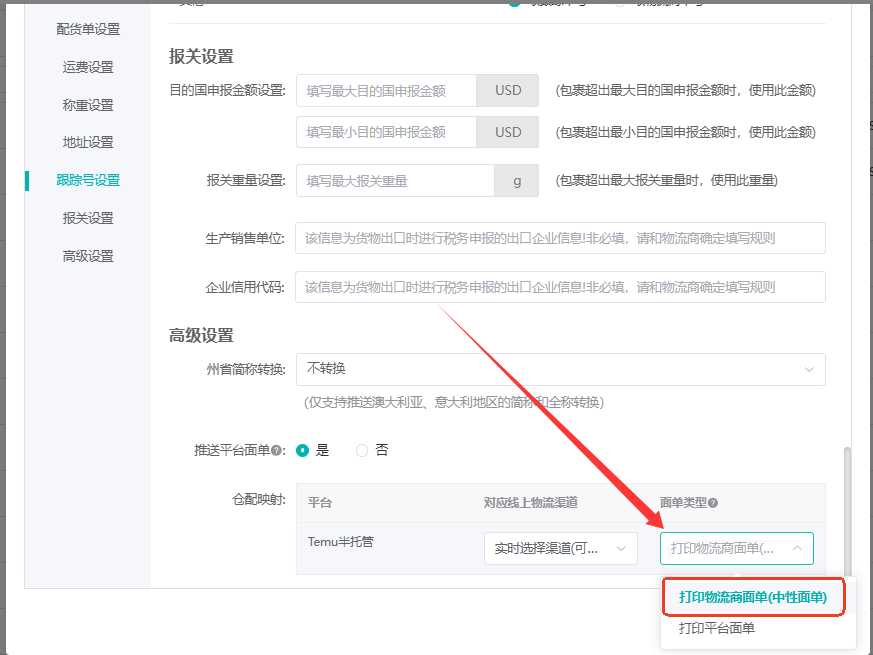Click the g unit label of weight field
Image resolution: width=873 pixels, height=655 pixels.
(517, 180)
